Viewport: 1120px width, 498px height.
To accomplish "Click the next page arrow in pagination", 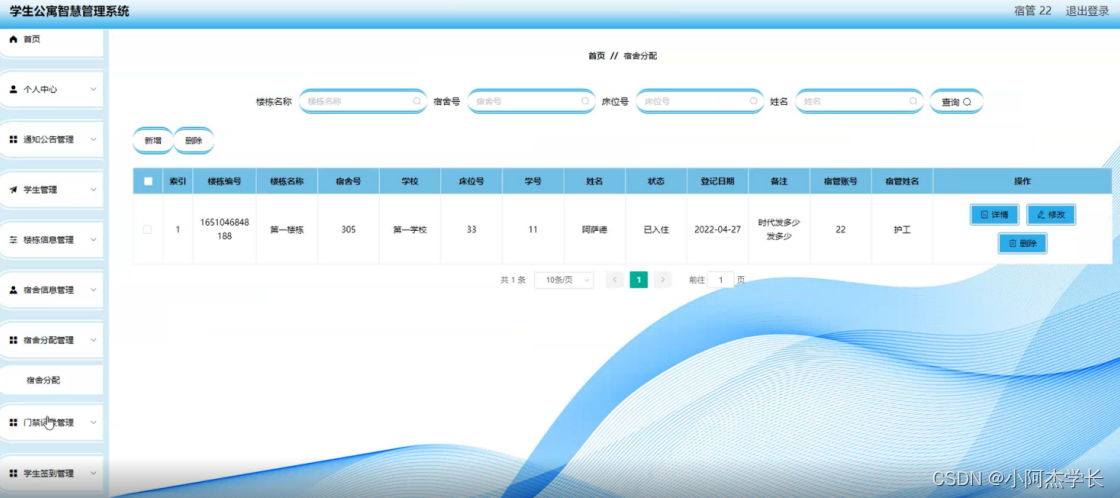I will coord(662,280).
